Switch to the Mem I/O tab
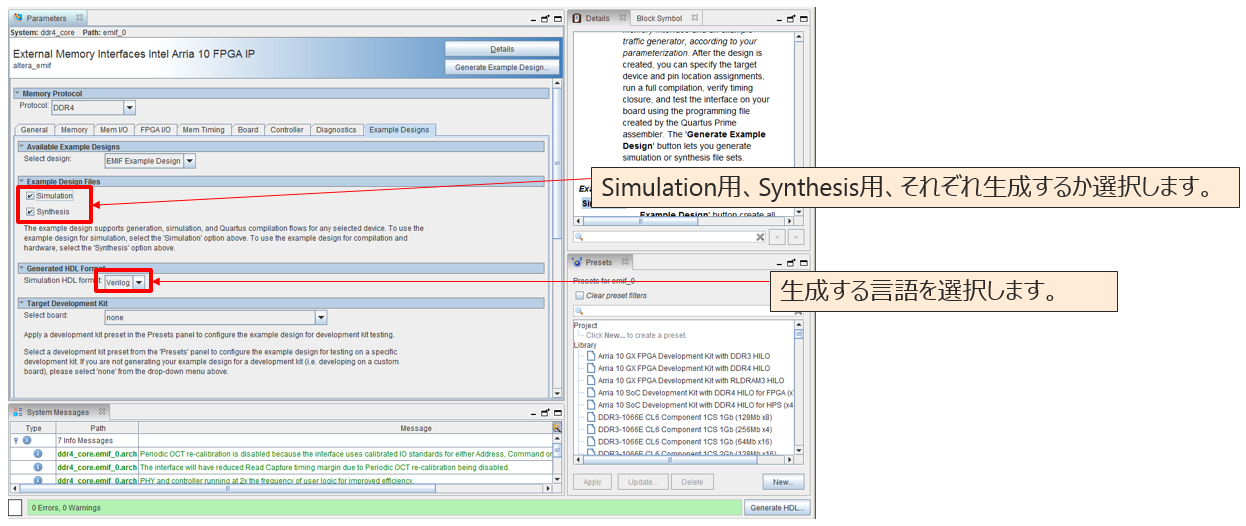1246x526 pixels. [x=114, y=130]
